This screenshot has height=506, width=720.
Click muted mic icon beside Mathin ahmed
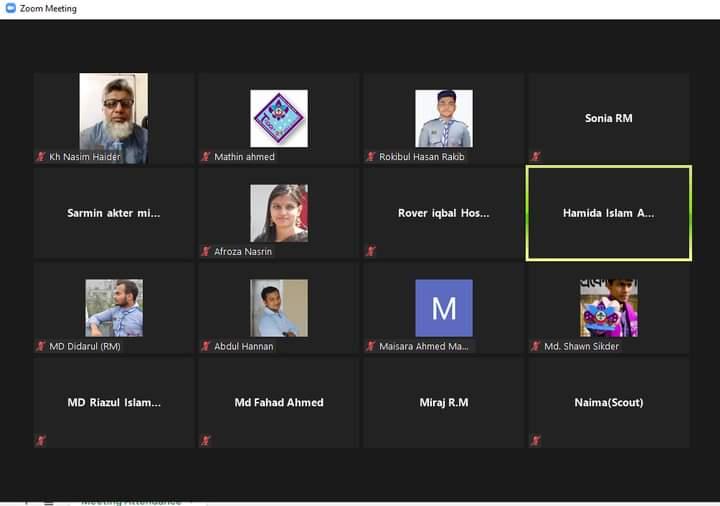(206, 157)
